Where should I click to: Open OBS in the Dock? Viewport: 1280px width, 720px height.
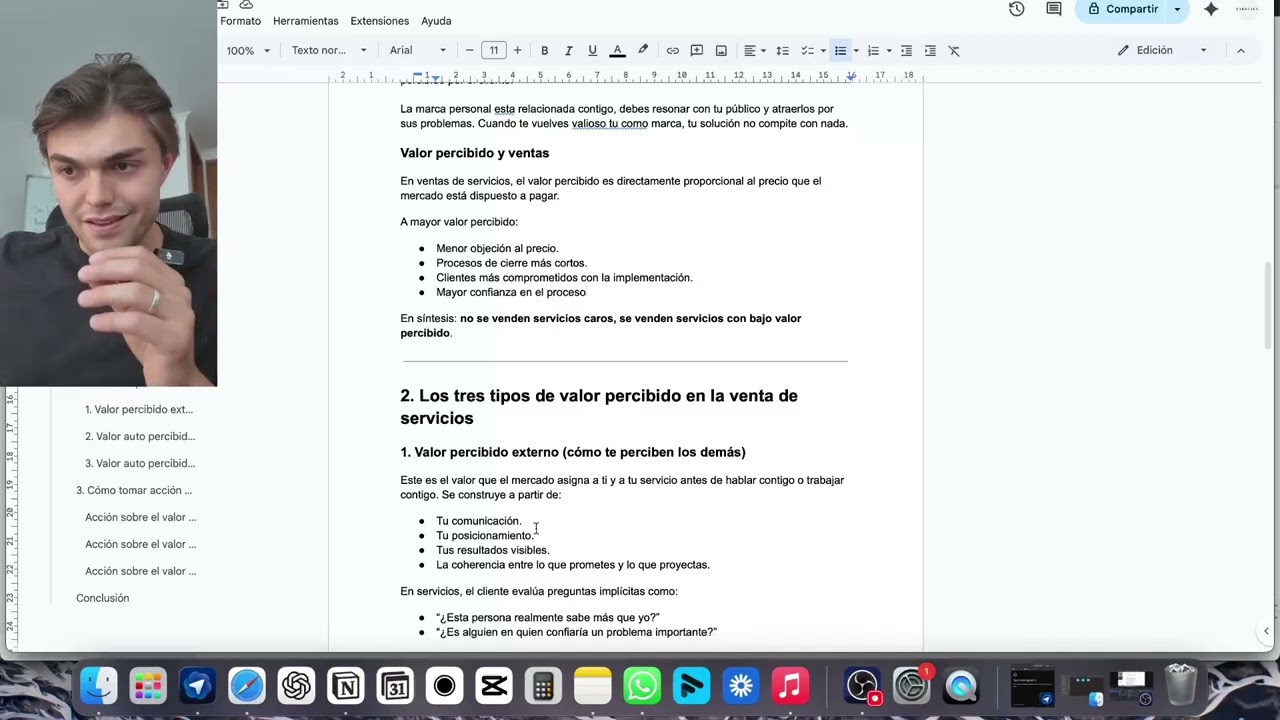click(x=862, y=686)
